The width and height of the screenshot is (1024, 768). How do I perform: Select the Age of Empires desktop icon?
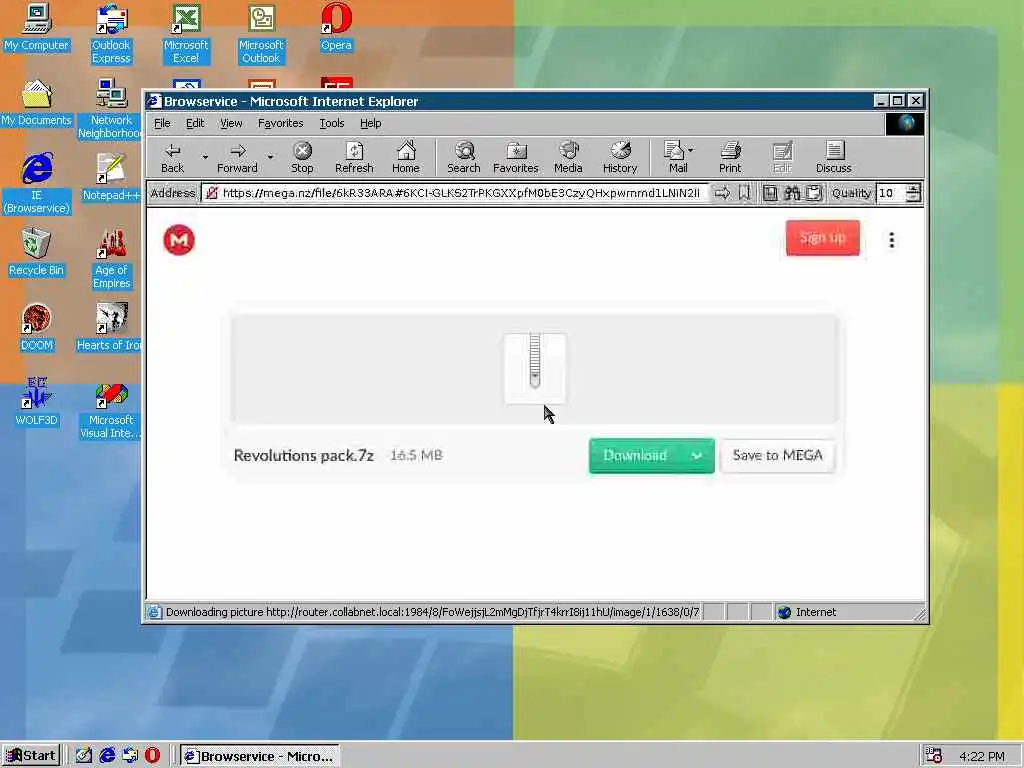(112, 259)
